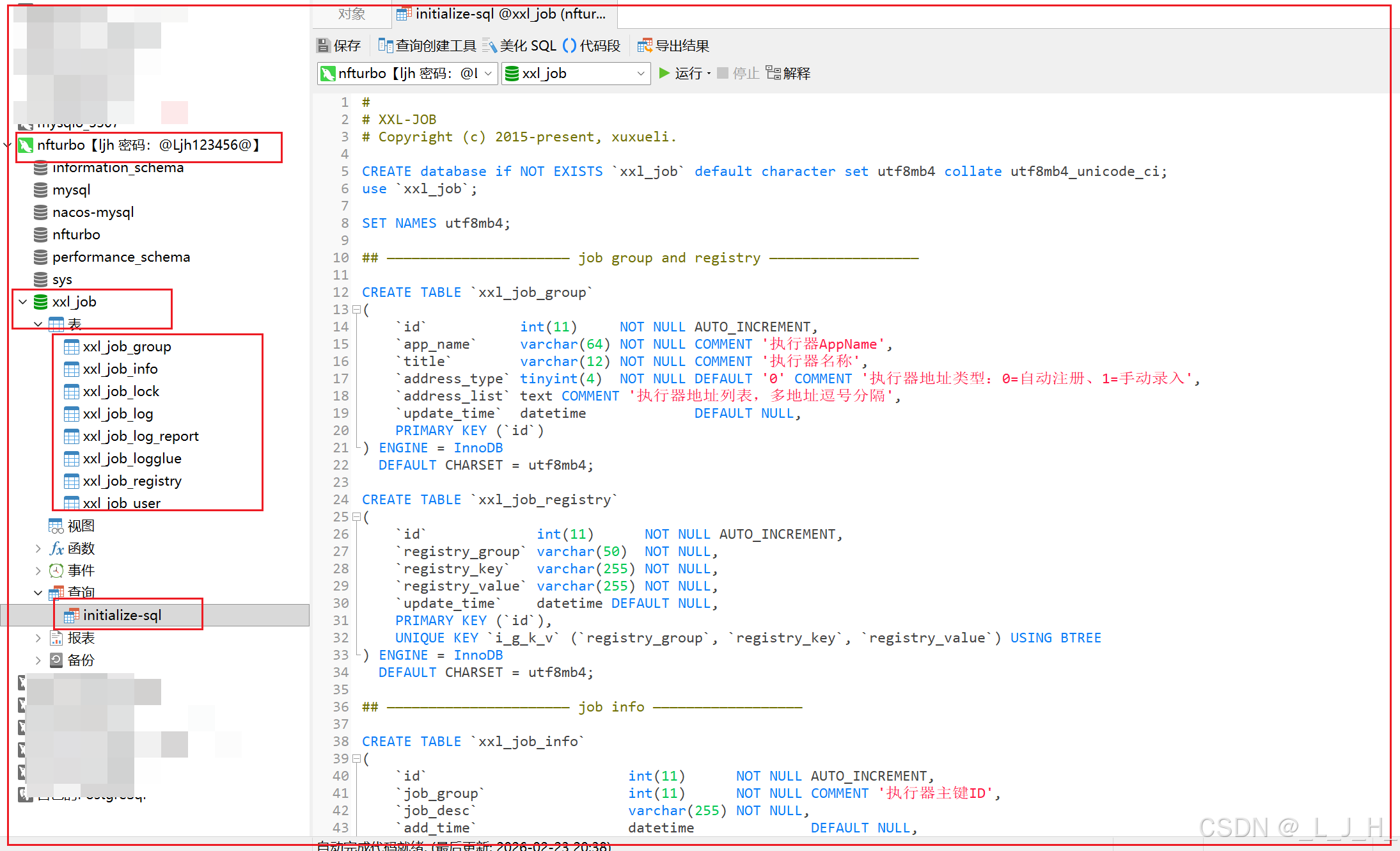Click the Functions (函数) fx icon

[57, 548]
